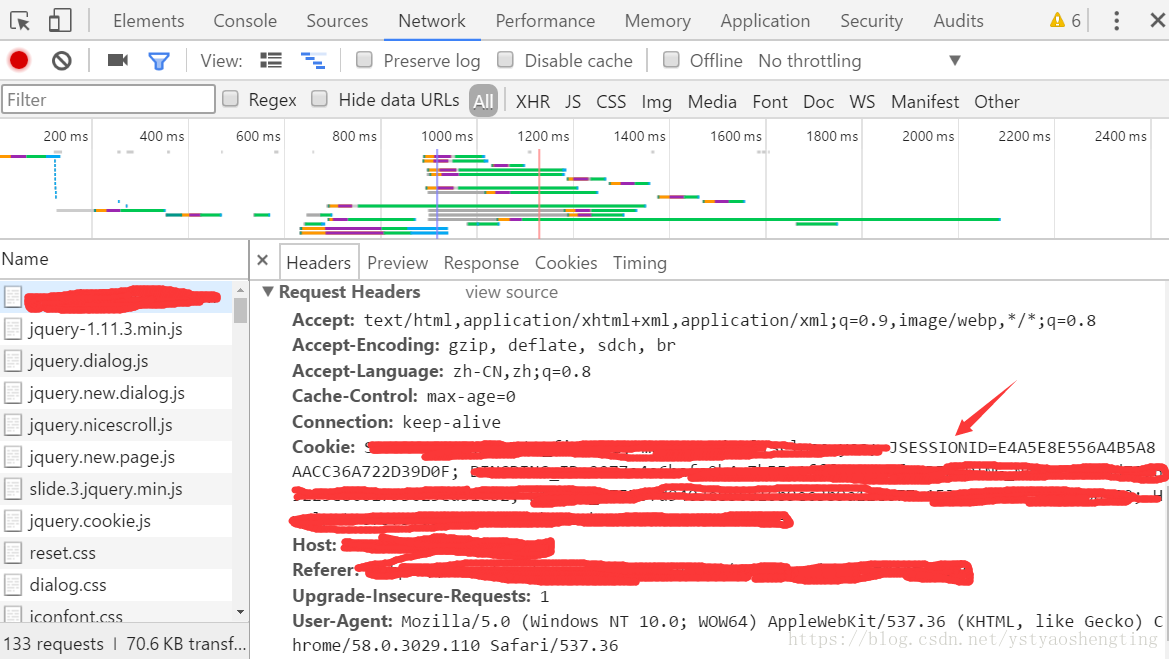Filter requests by Media
This screenshot has width=1169, height=659.
pos(712,101)
